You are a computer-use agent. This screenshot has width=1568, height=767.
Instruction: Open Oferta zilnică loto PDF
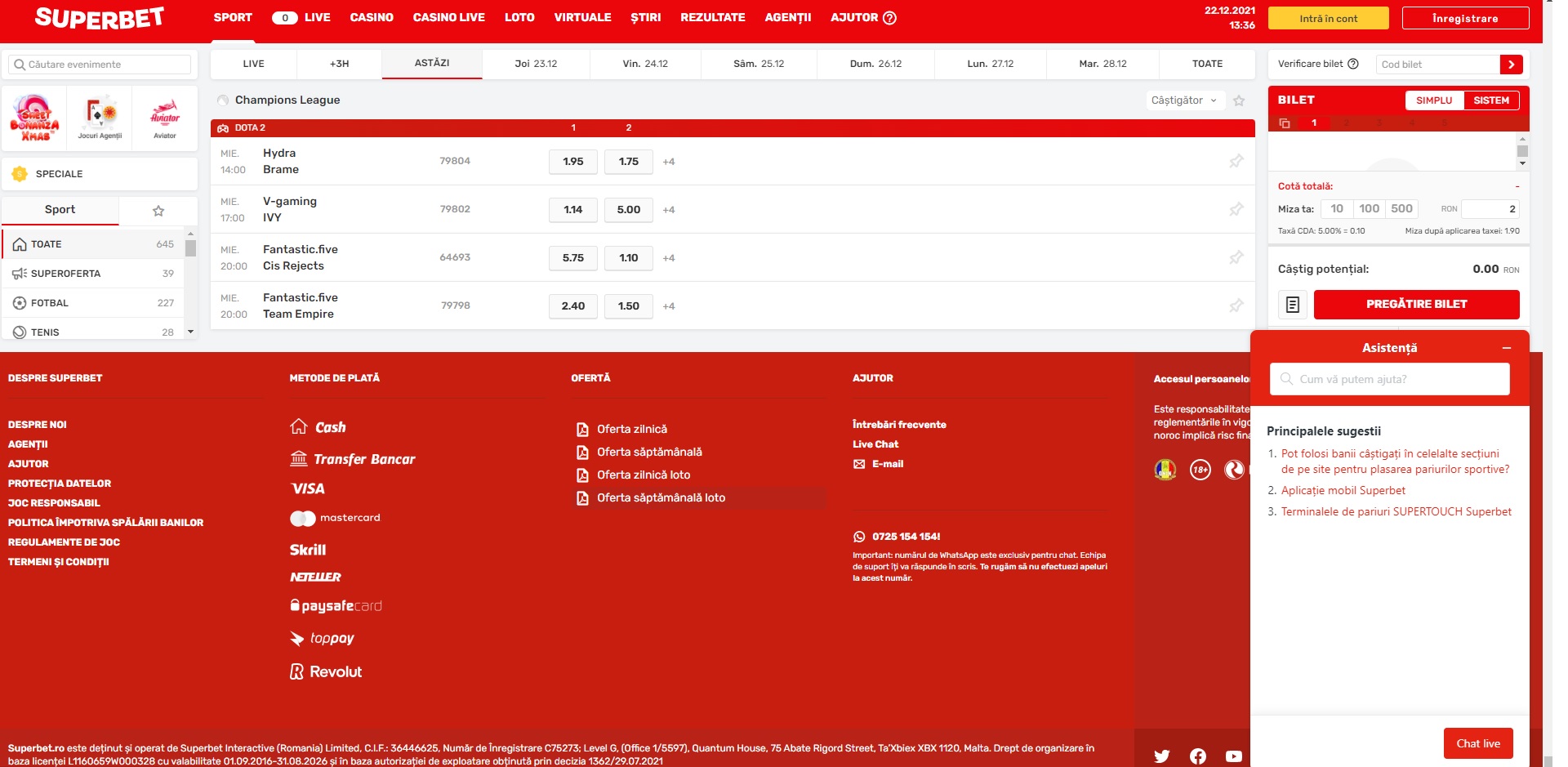point(634,475)
